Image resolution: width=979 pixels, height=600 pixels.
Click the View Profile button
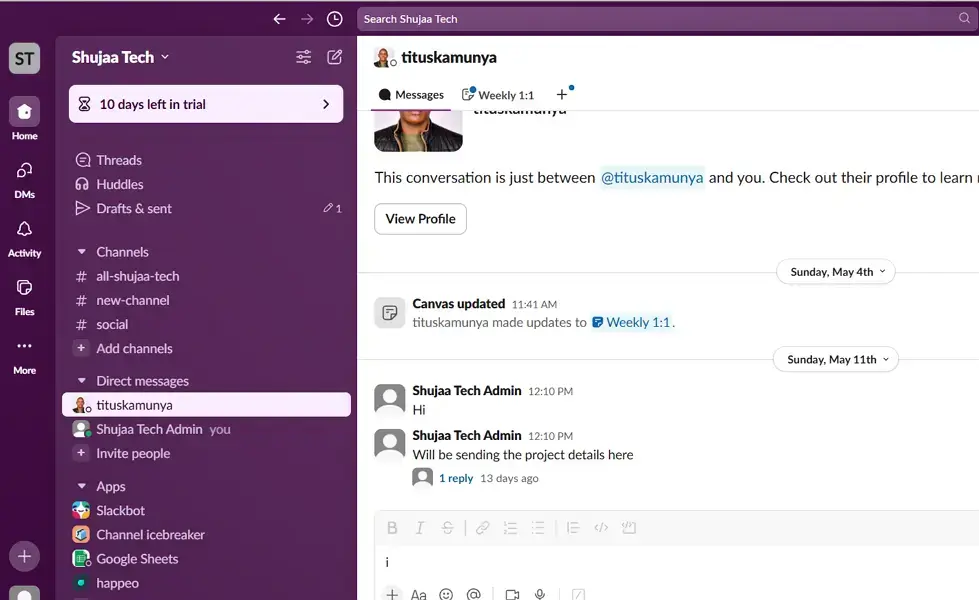click(x=420, y=219)
